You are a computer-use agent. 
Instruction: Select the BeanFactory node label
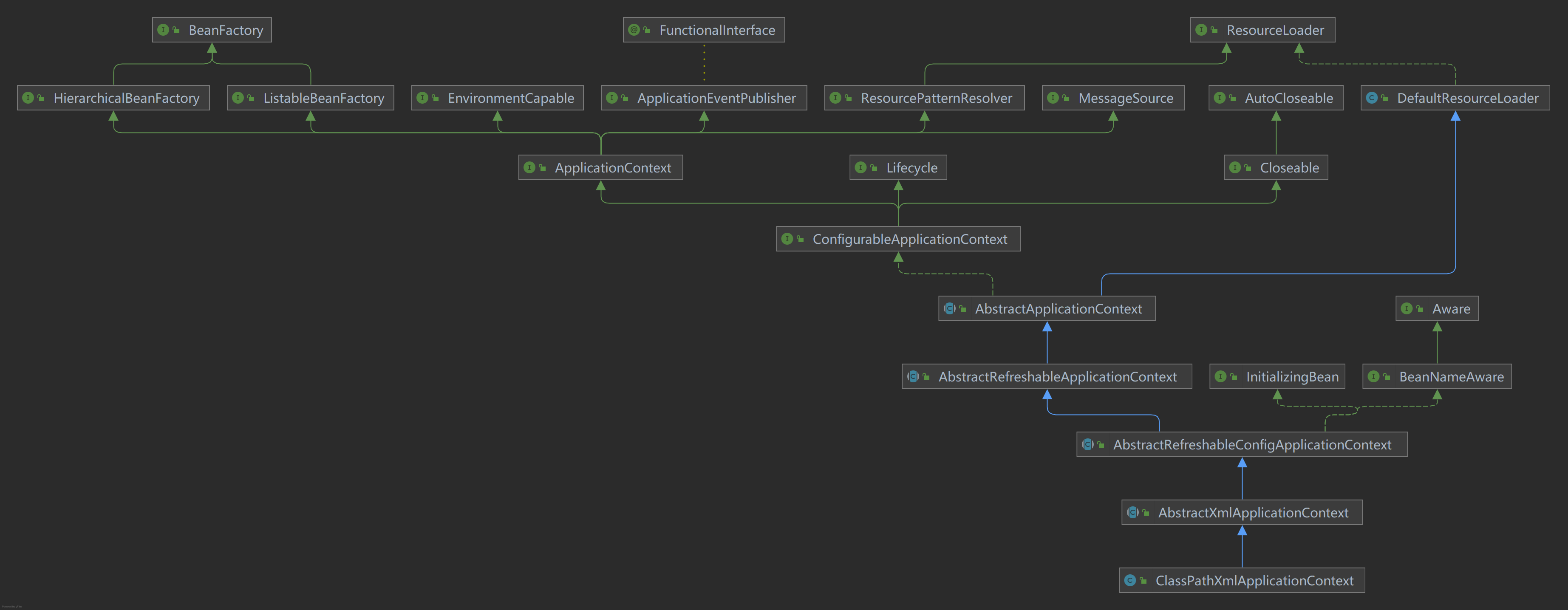[226, 31]
